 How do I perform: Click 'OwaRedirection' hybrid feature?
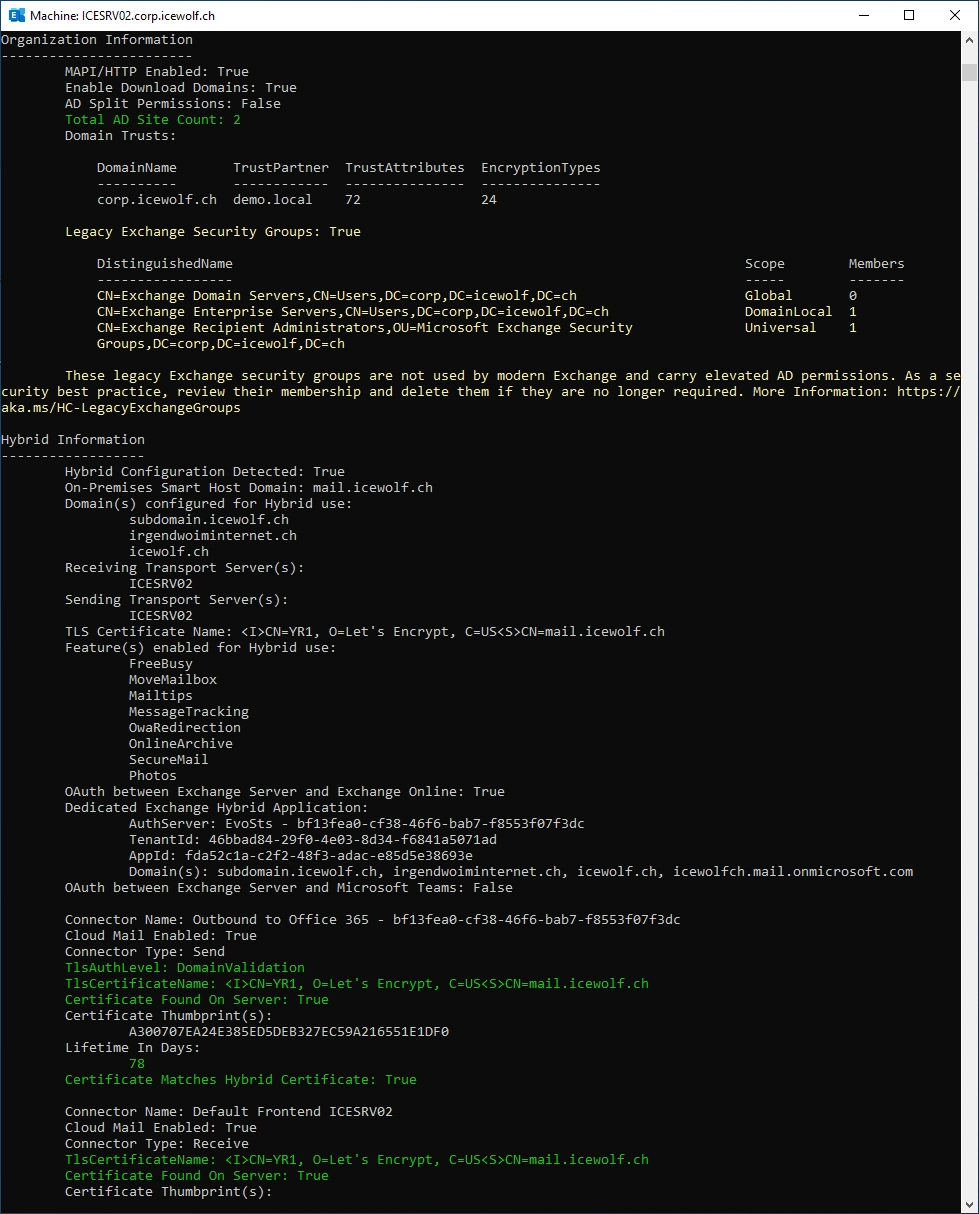coord(185,728)
